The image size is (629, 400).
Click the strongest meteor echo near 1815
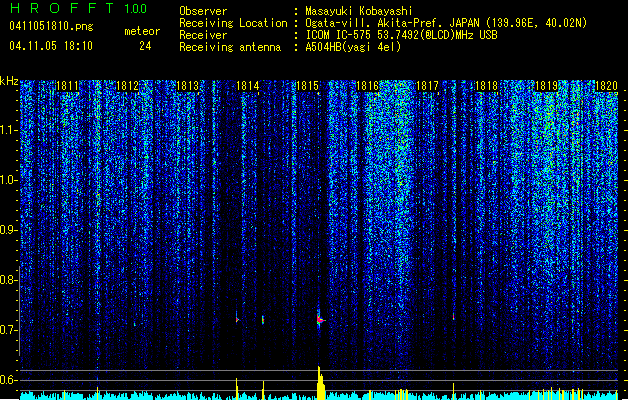(x=320, y=319)
